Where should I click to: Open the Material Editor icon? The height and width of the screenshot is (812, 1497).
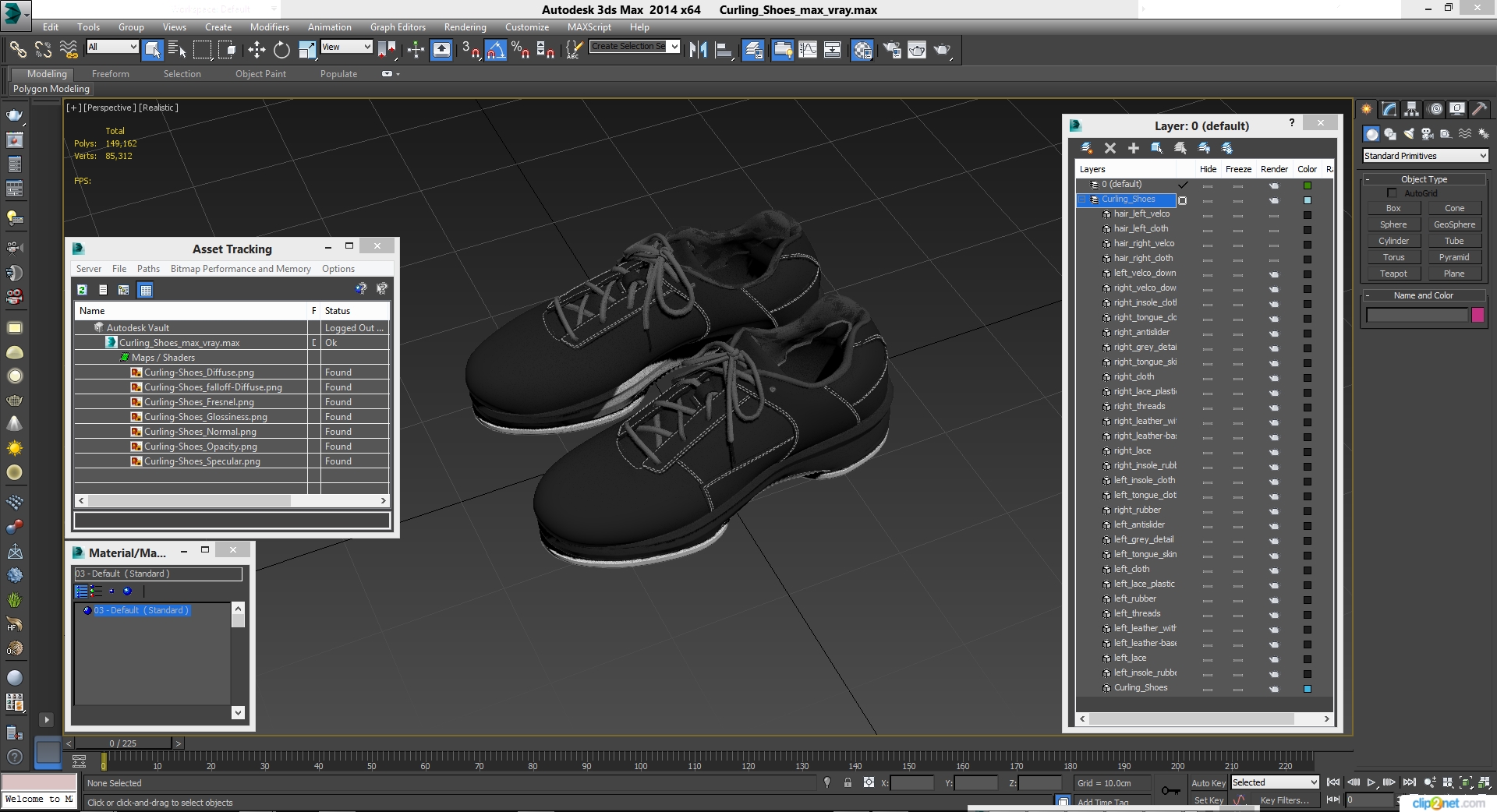pos(862,50)
